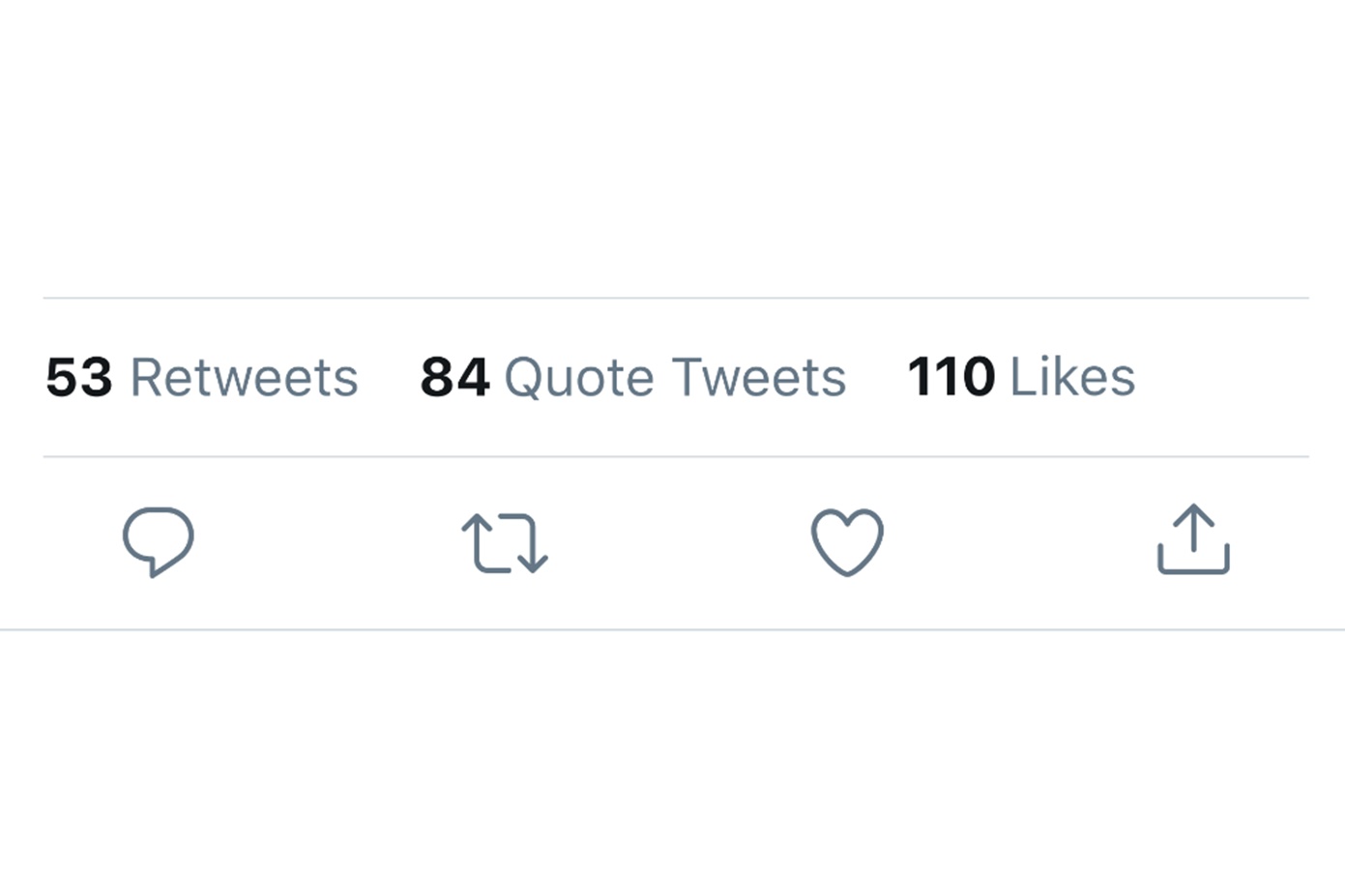The height and width of the screenshot is (896, 1345).
Task: Toggle like on this tweet
Action: 847,542
